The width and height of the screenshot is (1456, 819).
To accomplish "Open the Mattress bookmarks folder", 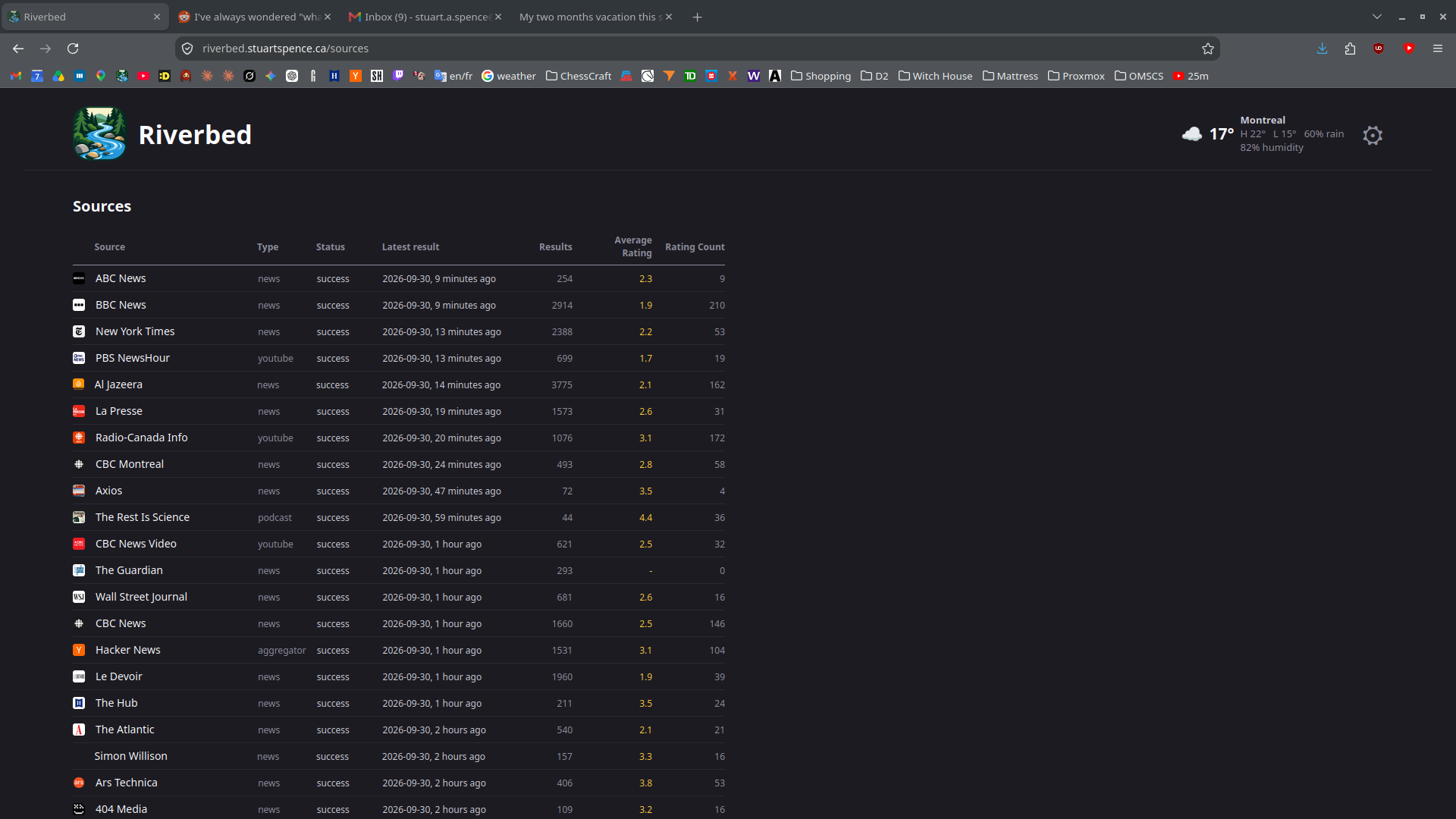I will 1010,76.
